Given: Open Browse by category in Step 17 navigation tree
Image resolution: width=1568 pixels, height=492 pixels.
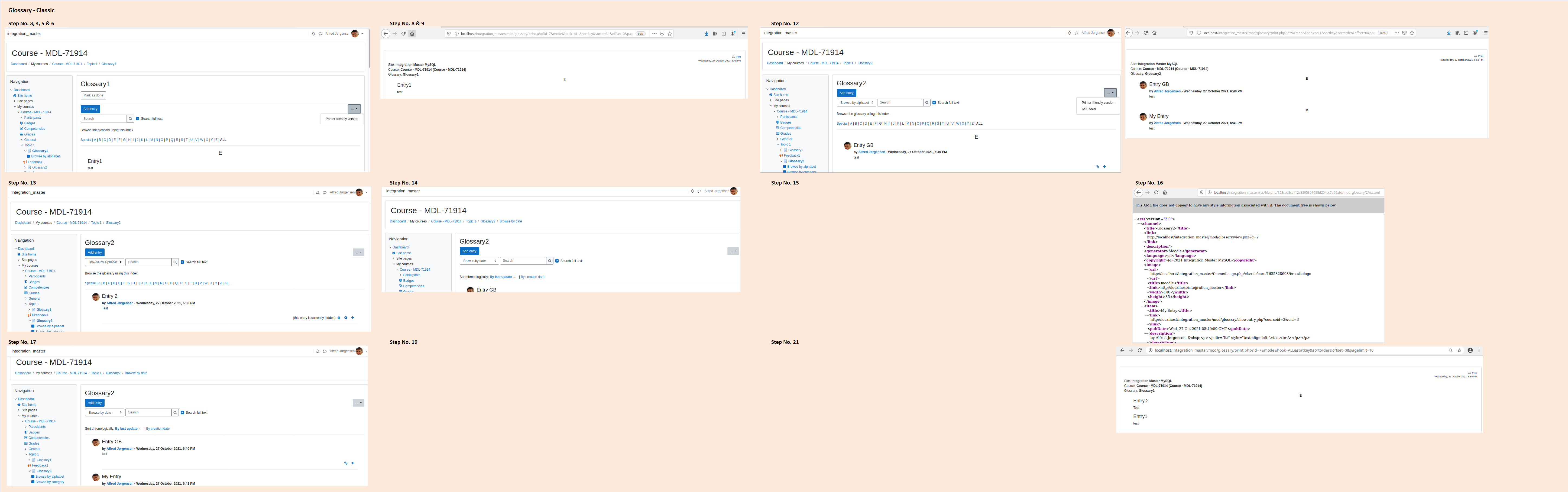Looking at the screenshot, I should tap(49, 482).
